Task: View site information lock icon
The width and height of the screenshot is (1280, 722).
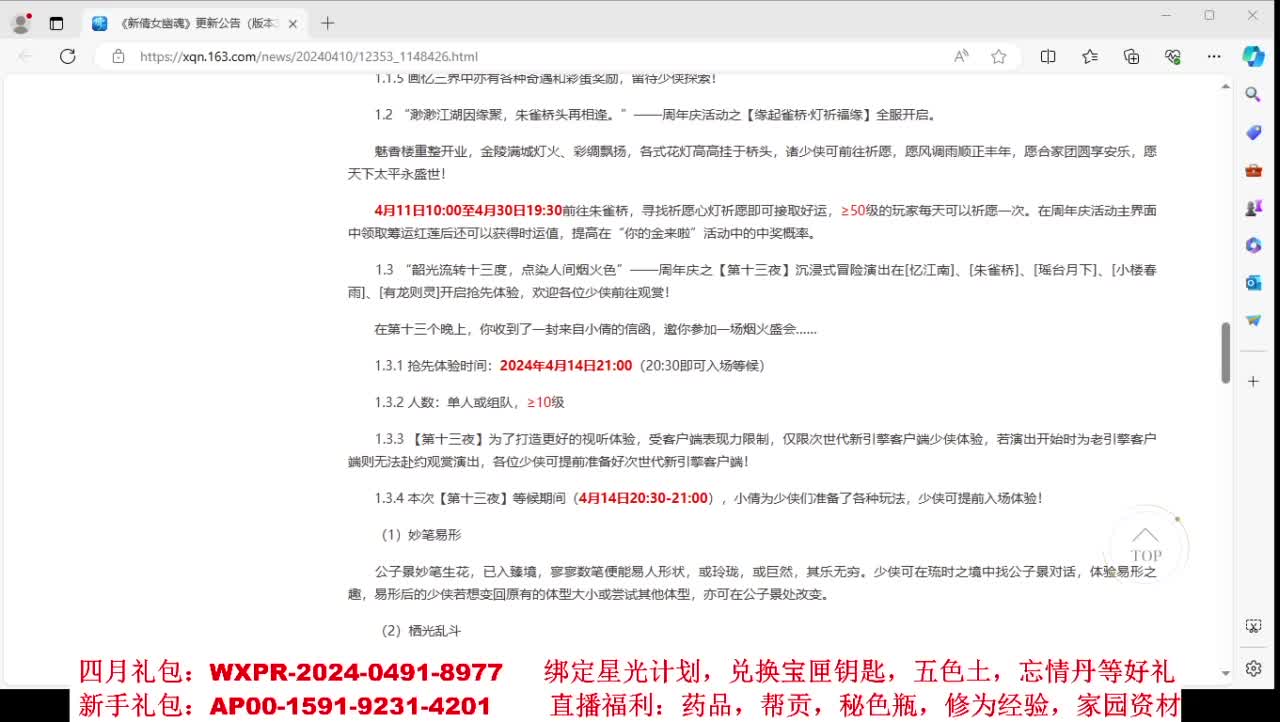Action: click(x=118, y=56)
